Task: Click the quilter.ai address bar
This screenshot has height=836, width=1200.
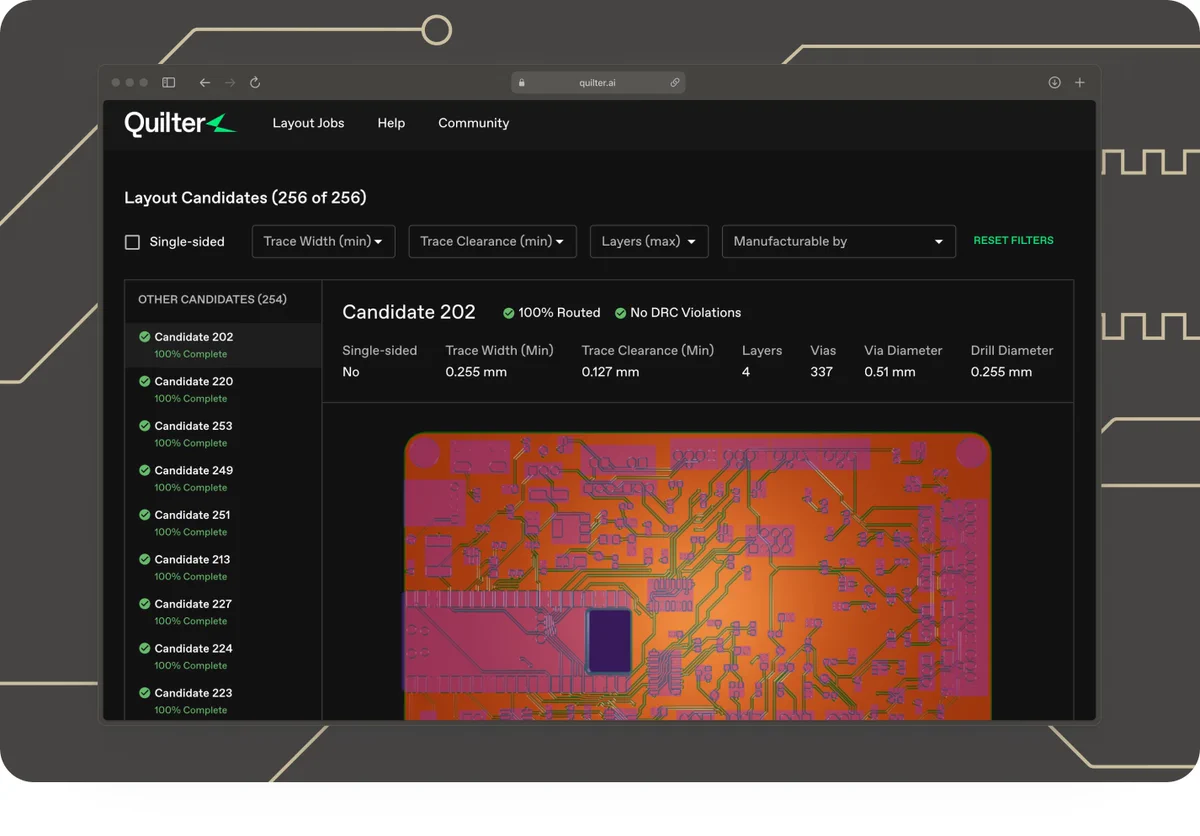Action: coord(598,83)
